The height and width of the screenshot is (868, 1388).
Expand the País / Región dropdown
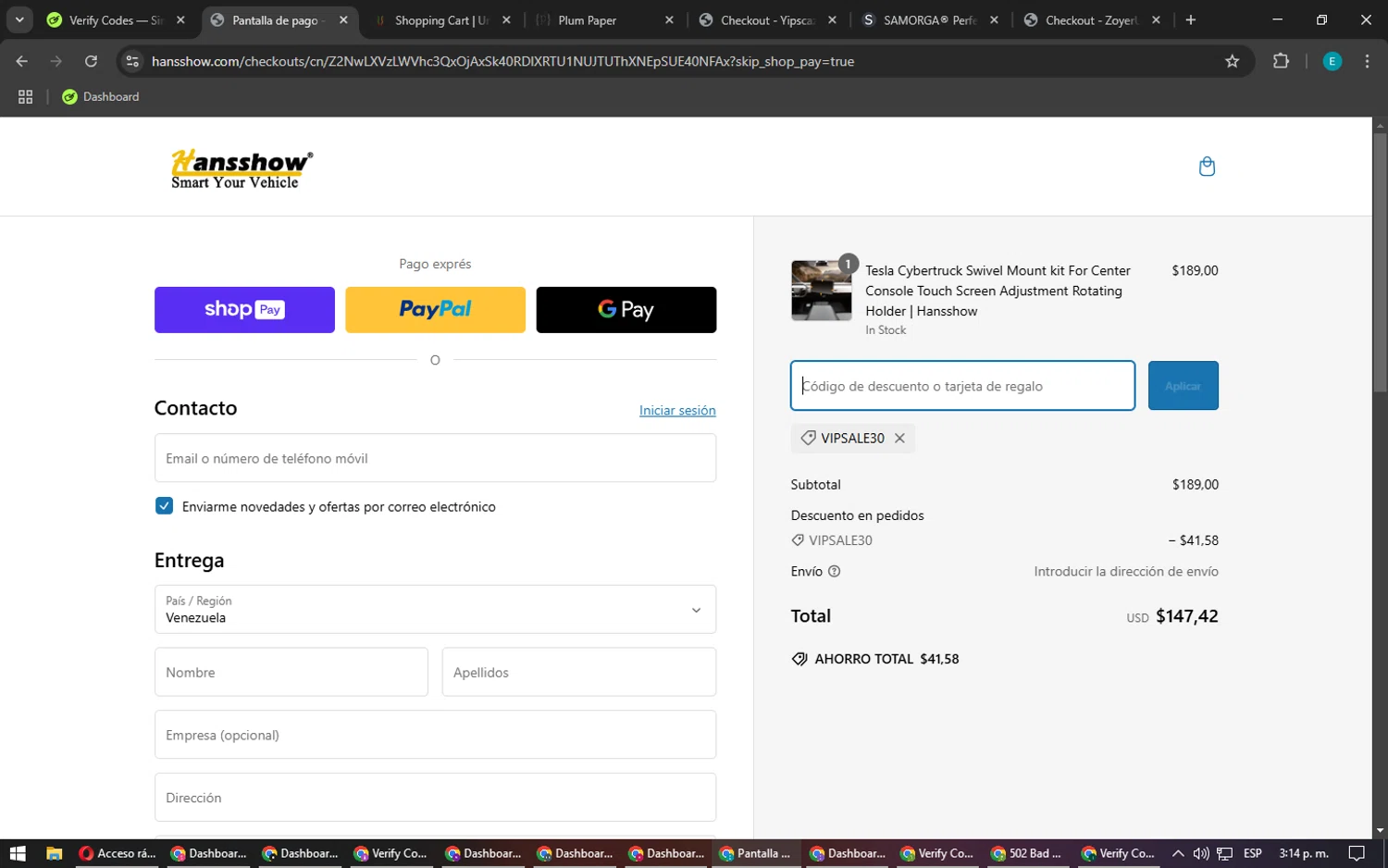(x=435, y=610)
